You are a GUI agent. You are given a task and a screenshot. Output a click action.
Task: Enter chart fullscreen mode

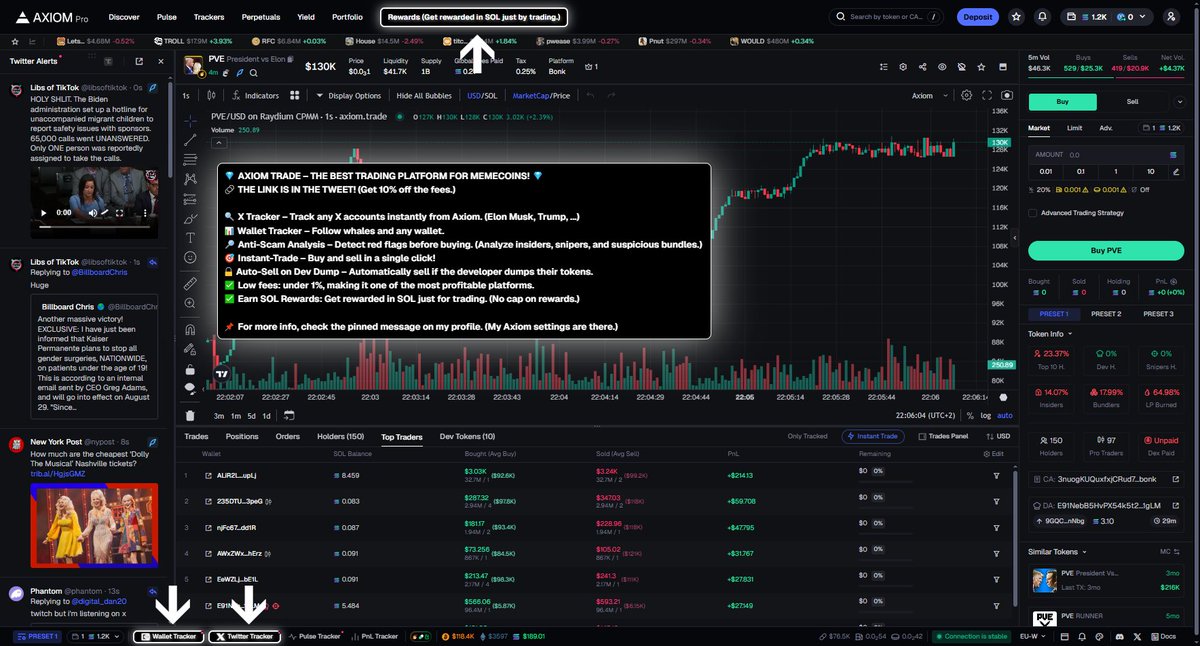pos(985,95)
